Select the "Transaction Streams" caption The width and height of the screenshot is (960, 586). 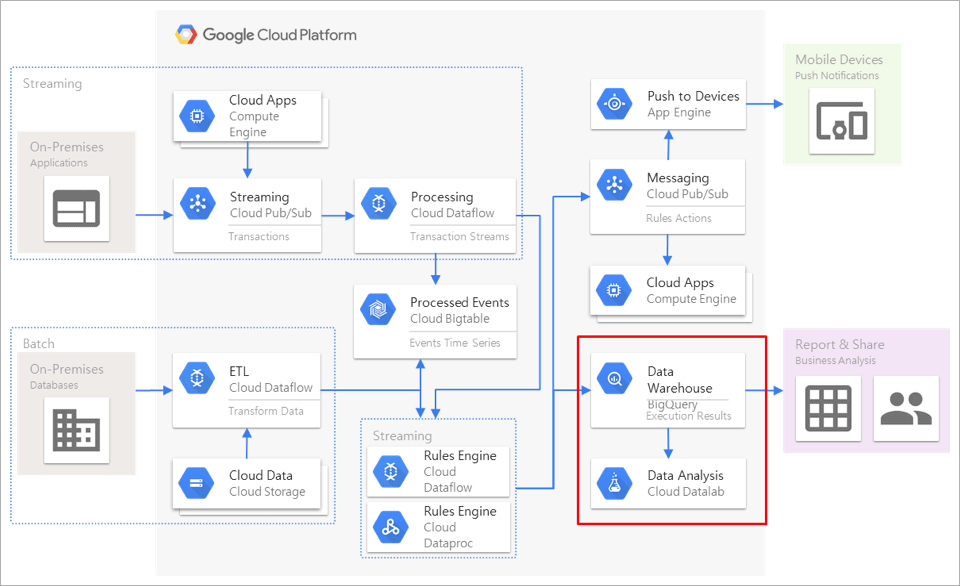click(460, 236)
